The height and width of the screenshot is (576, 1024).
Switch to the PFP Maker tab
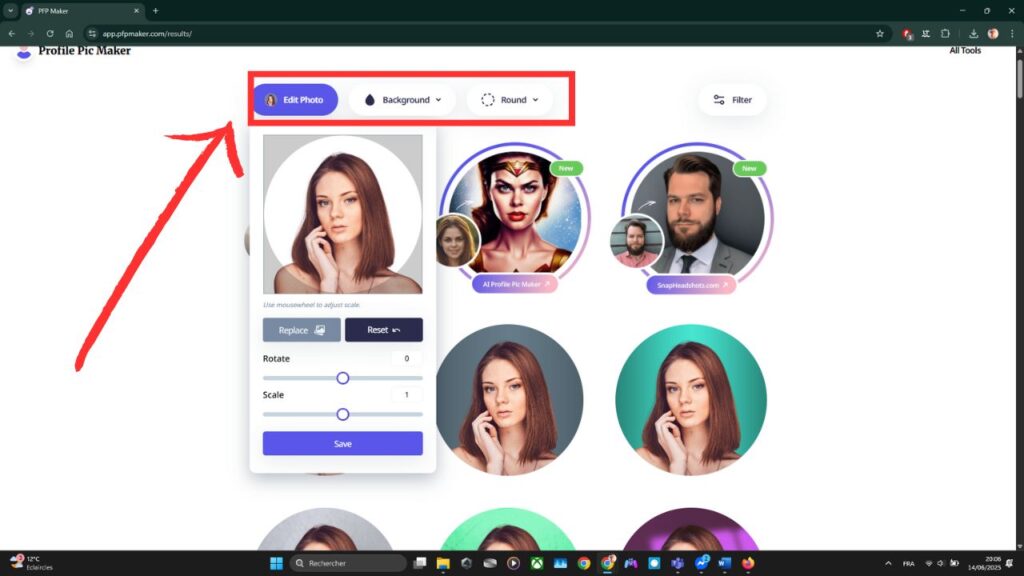(x=82, y=11)
